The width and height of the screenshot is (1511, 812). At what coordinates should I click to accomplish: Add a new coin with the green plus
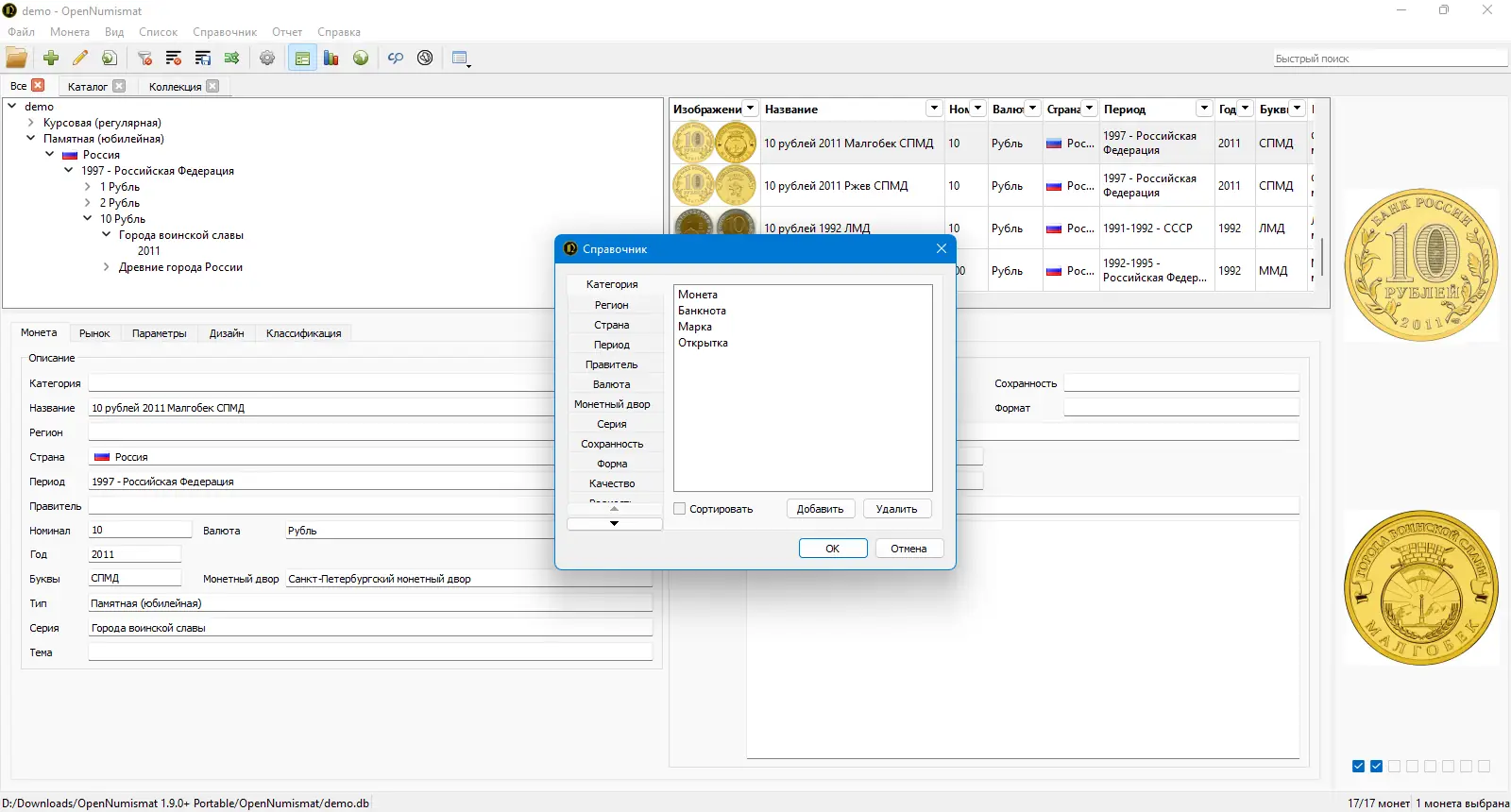click(51, 58)
